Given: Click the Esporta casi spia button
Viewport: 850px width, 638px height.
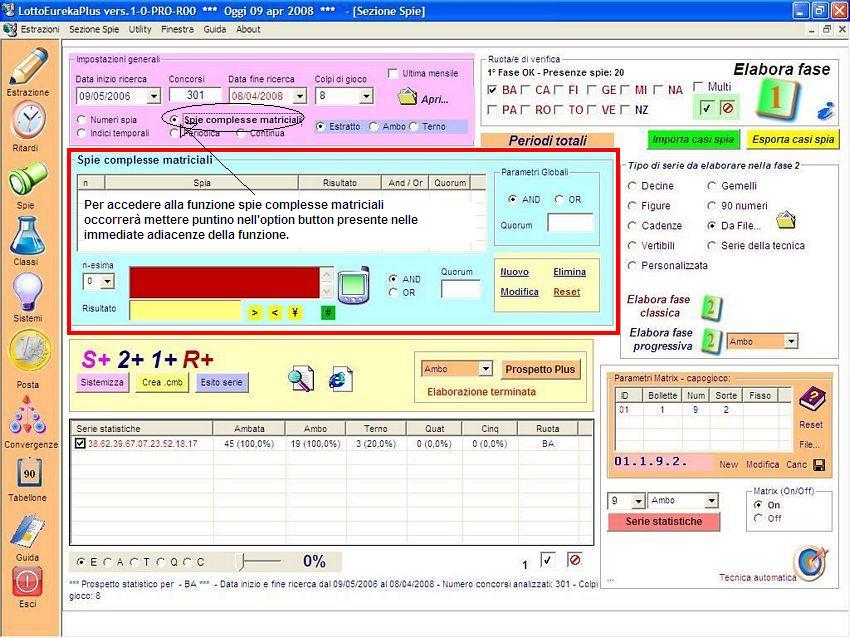Looking at the screenshot, I should [793, 139].
